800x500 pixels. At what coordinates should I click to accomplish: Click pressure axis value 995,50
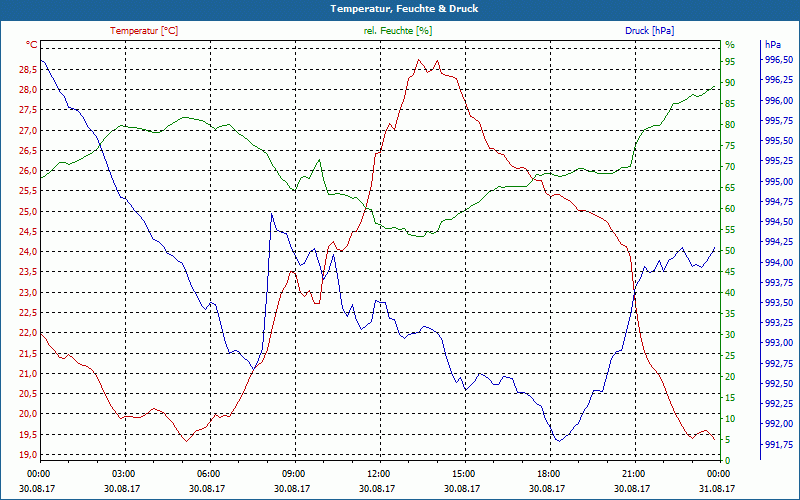pyautogui.click(x=779, y=141)
